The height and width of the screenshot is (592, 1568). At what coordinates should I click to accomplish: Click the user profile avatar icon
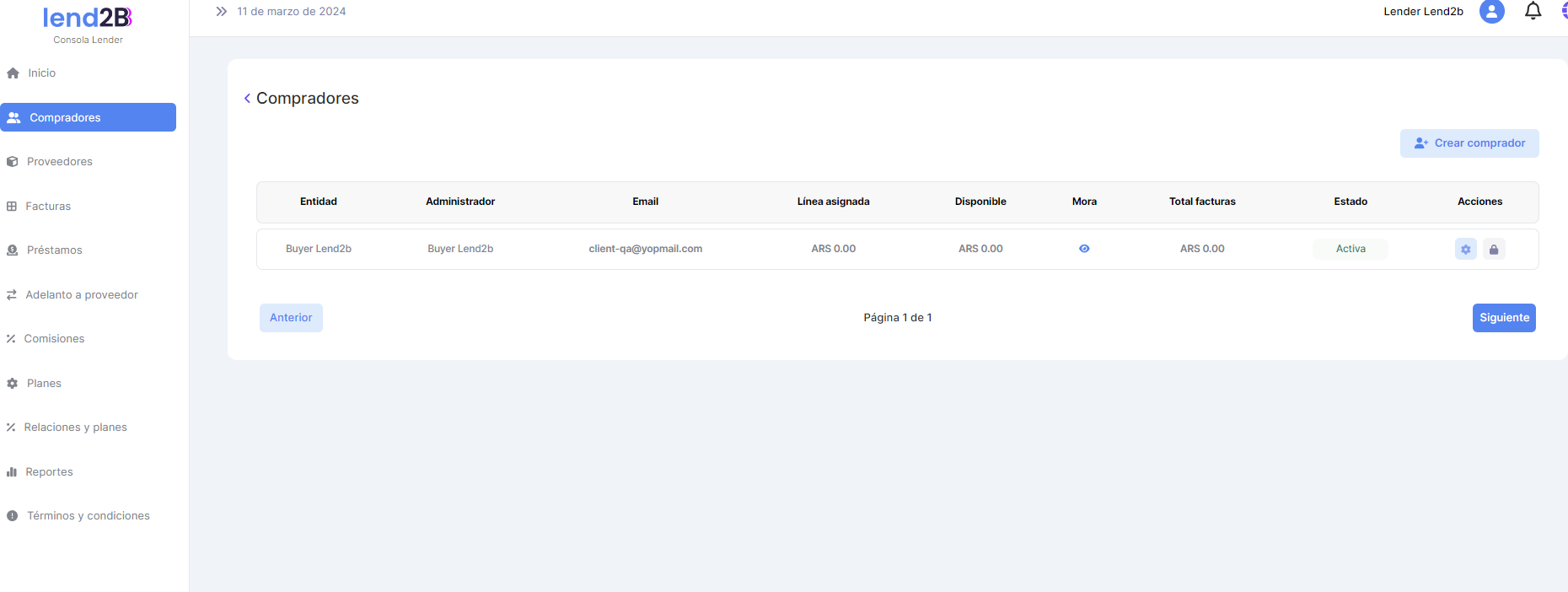coord(1491,12)
